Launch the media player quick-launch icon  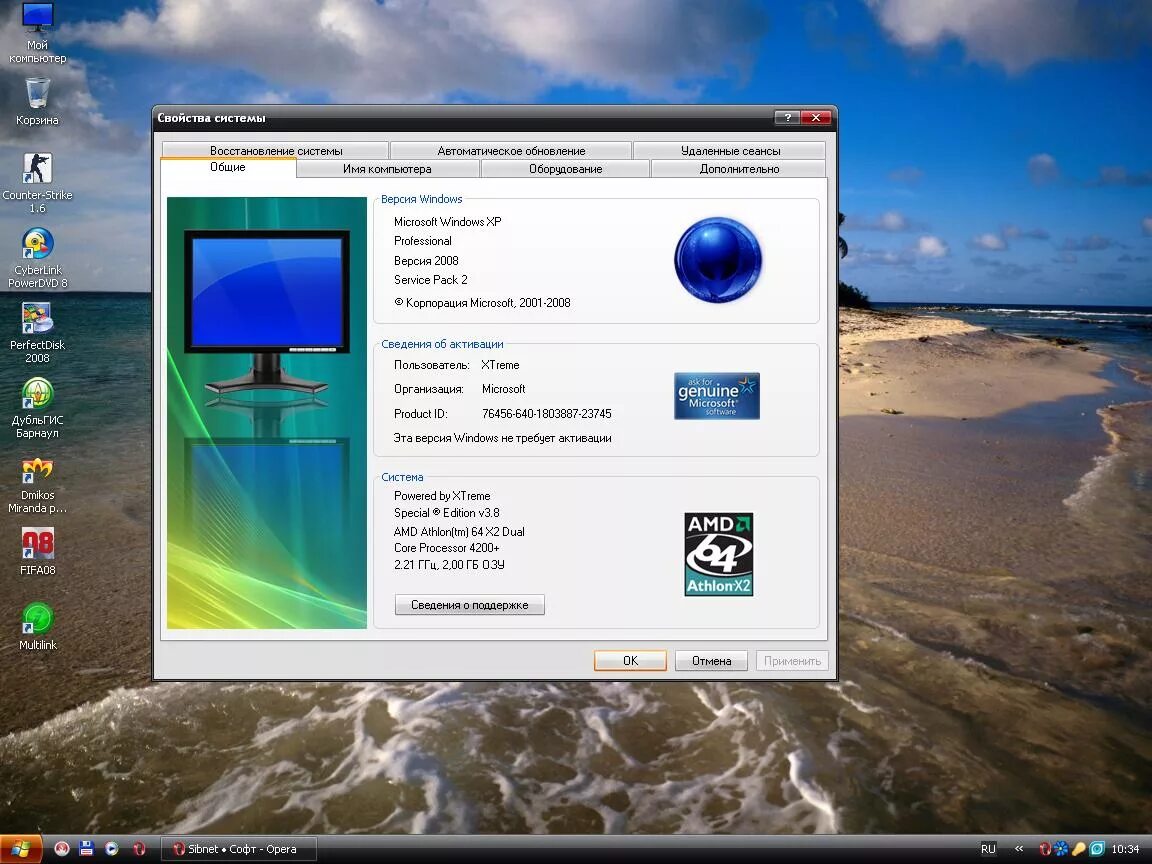(x=112, y=849)
